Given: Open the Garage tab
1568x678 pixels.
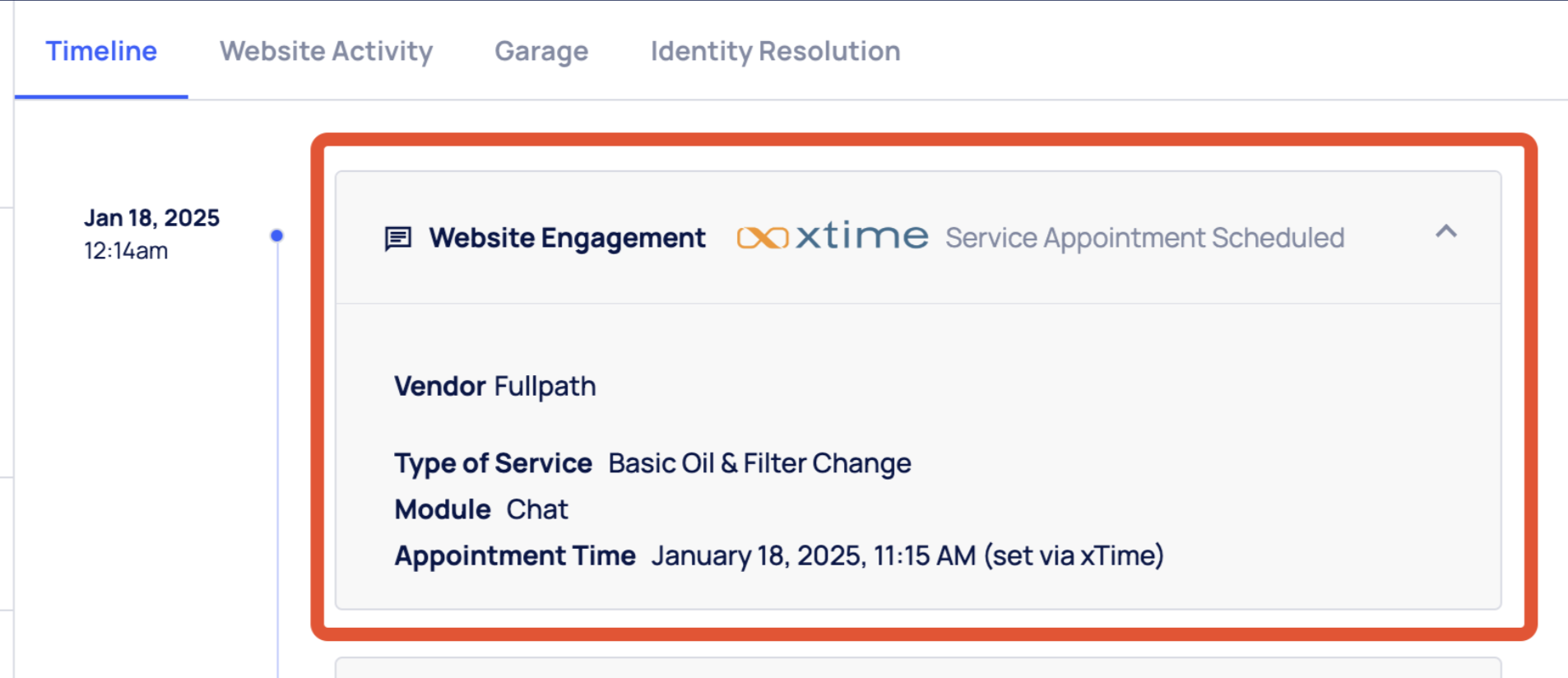Looking at the screenshot, I should coord(540,51).
